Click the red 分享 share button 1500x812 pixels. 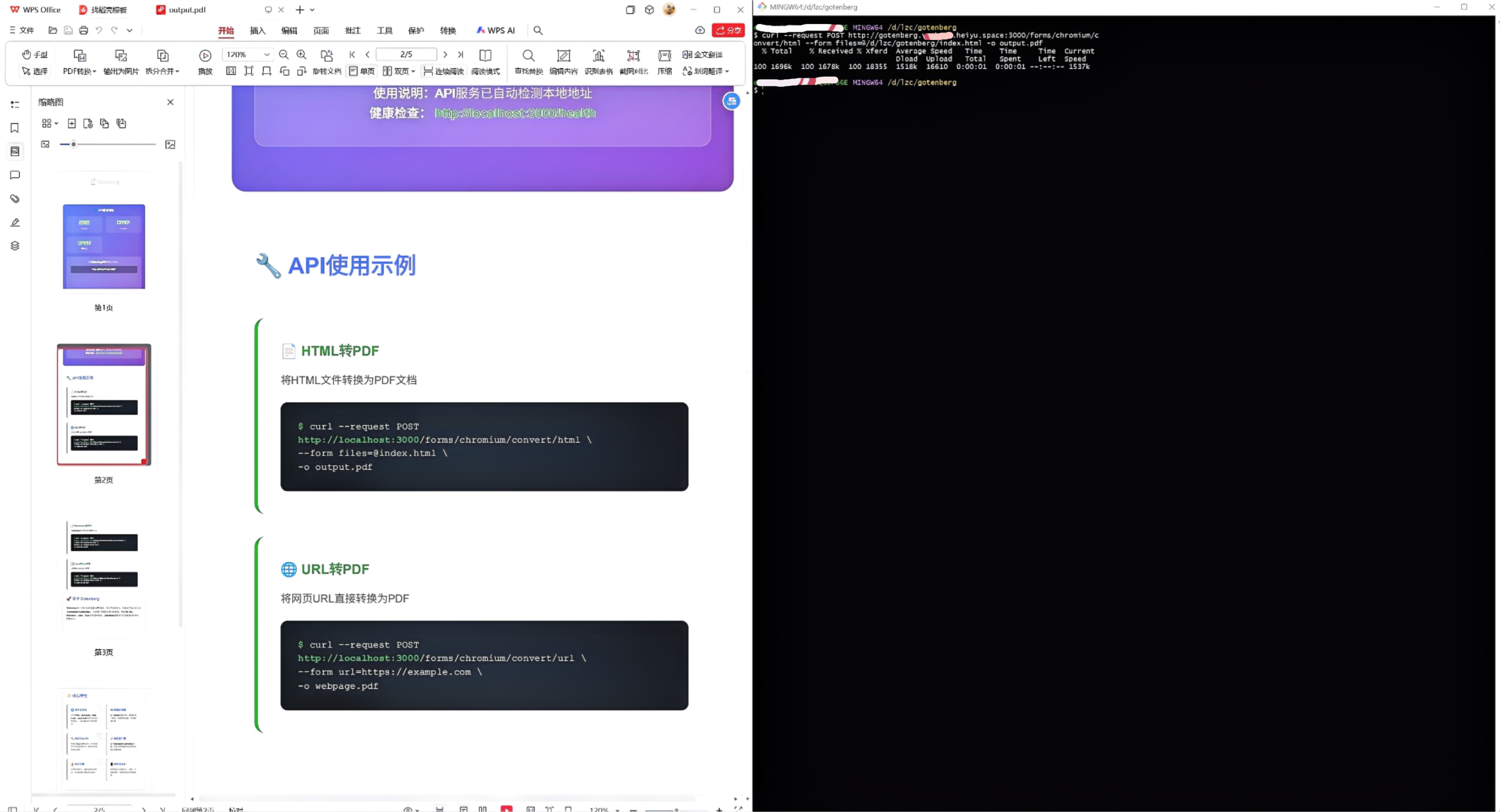(728, 30)
